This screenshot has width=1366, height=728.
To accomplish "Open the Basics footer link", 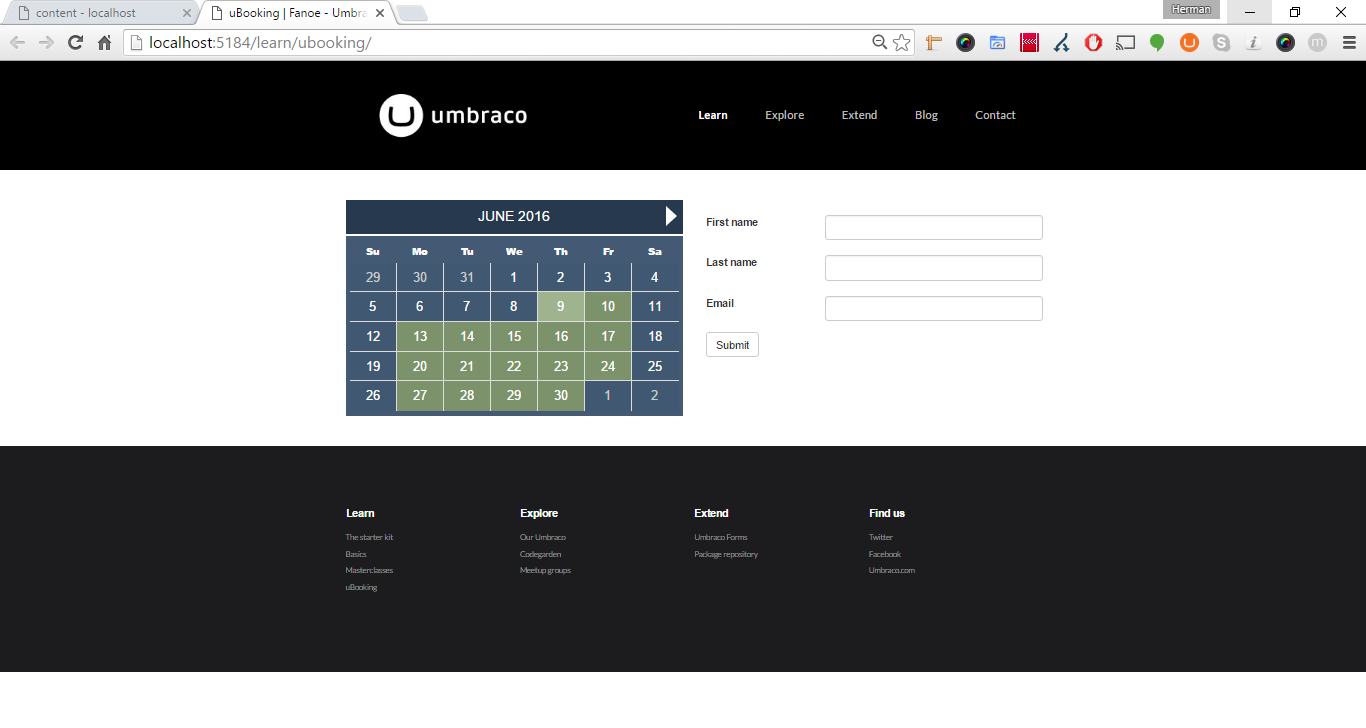I will point(356,554).
